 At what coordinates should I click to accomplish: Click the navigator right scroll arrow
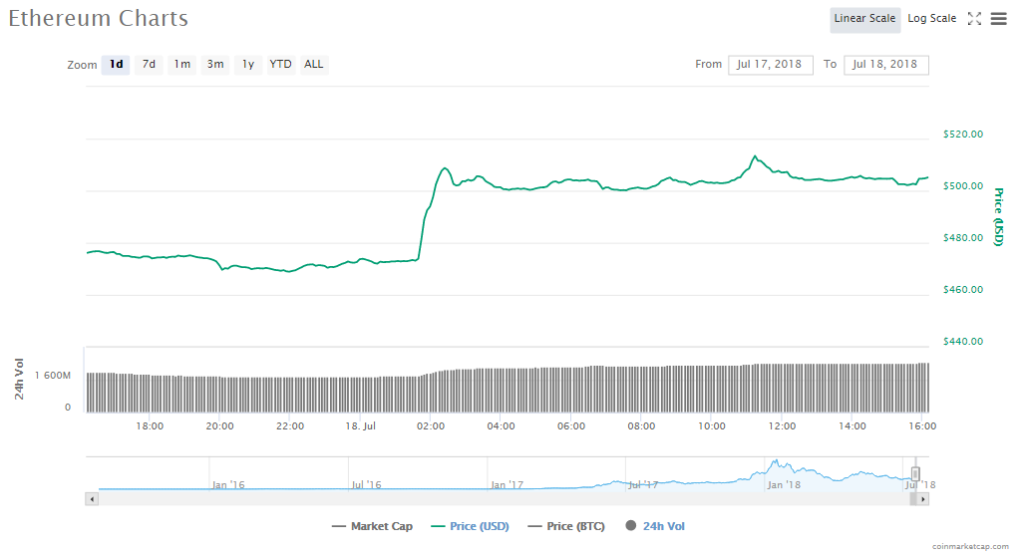click(923, 498)
